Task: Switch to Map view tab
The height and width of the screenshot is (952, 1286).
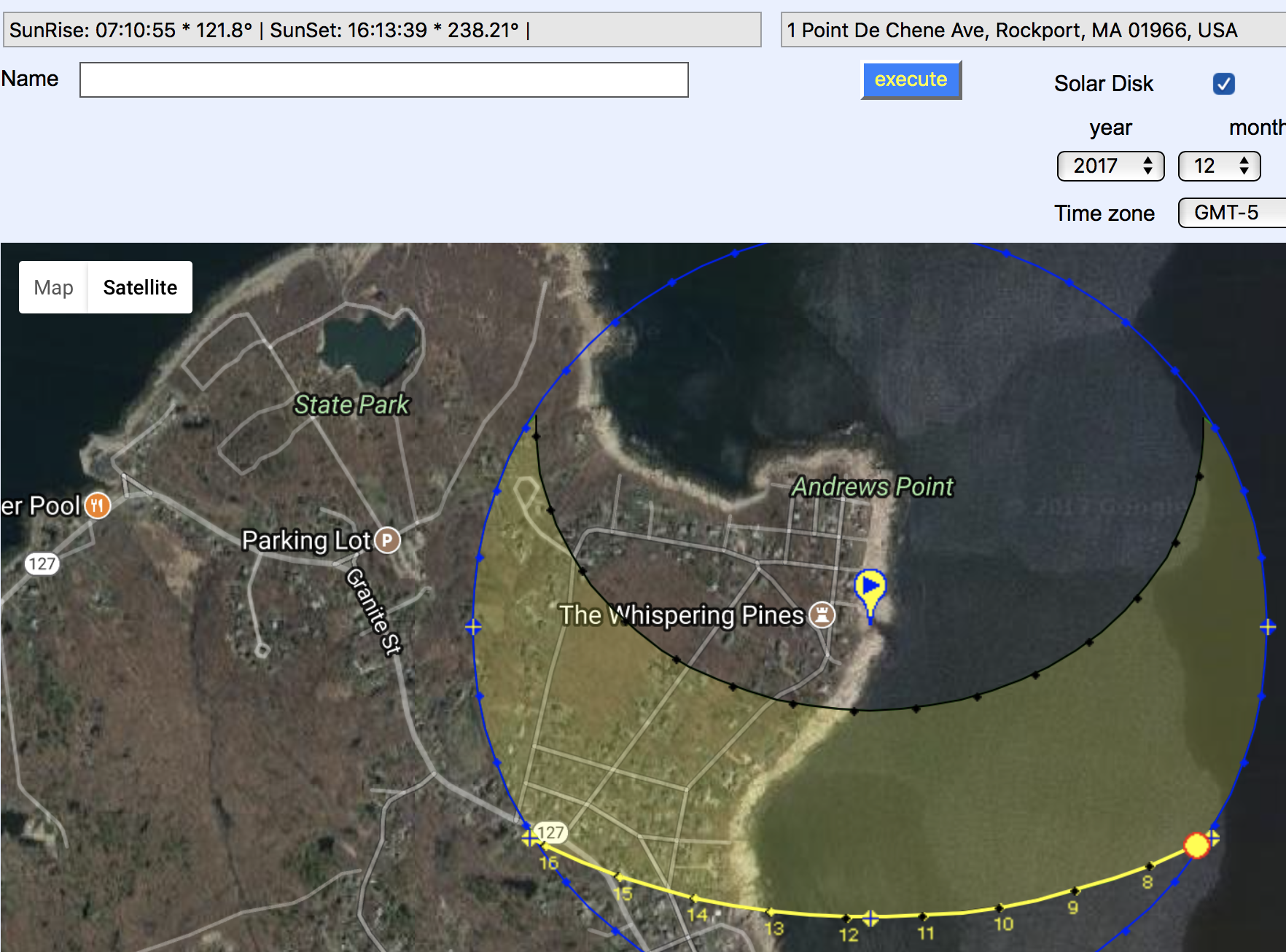Action: (53, 287)
